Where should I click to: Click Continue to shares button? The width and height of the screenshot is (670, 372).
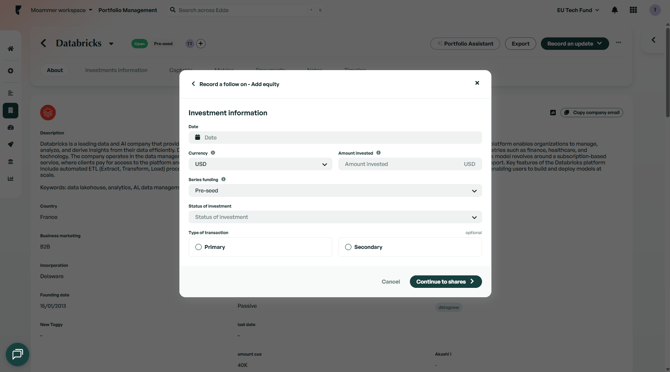(x=446, y=281)
